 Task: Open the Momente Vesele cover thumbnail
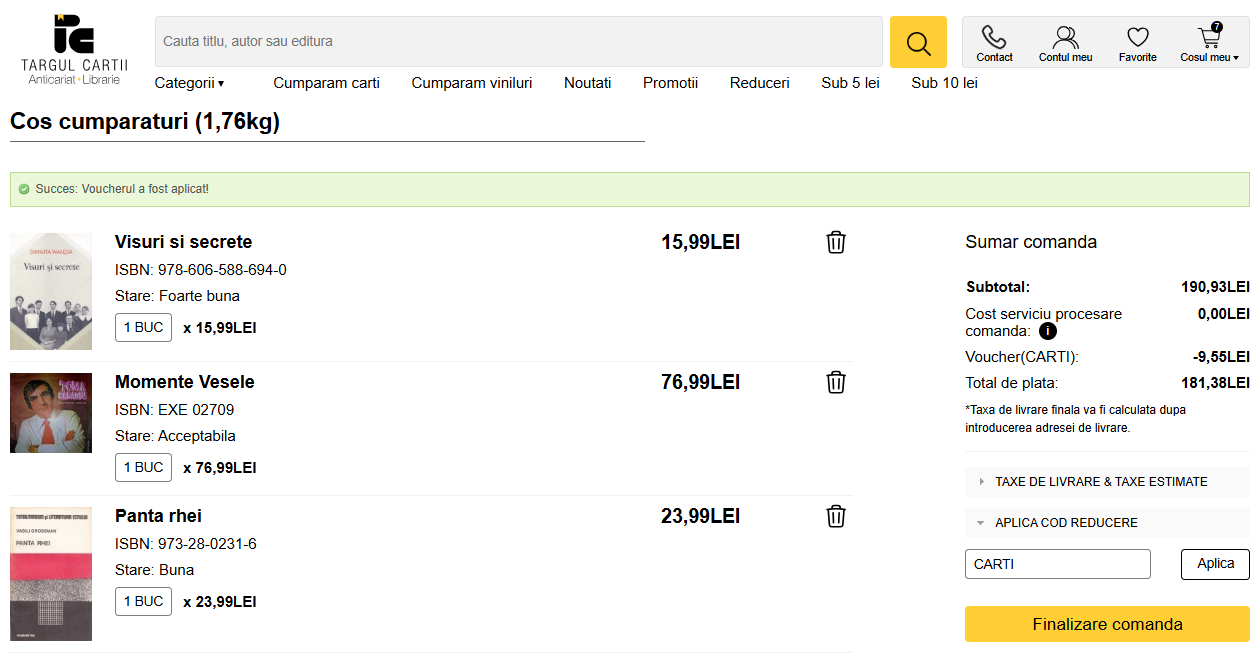coord(51,413)
